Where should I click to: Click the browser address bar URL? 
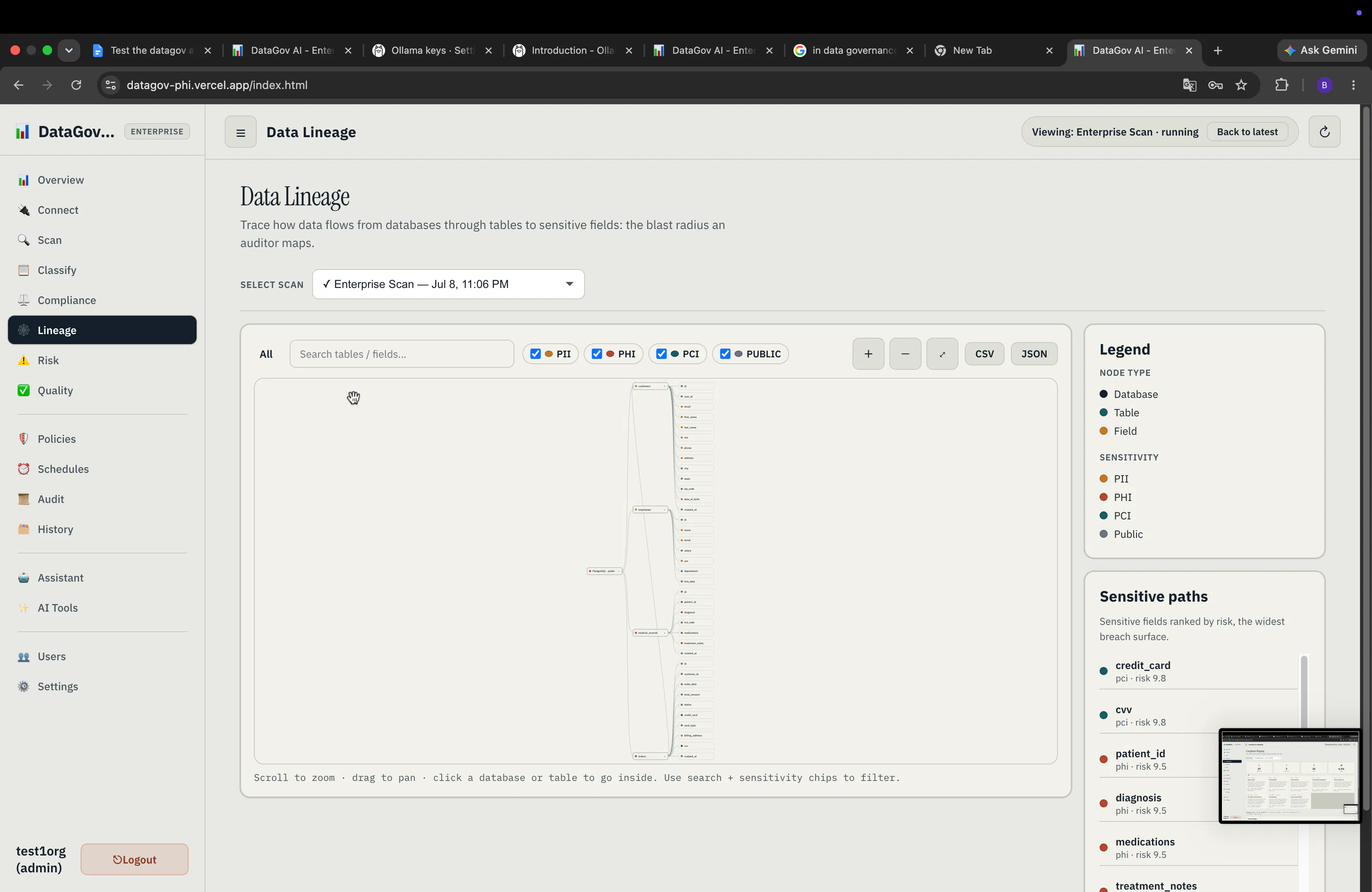click(x=217, y=85)
